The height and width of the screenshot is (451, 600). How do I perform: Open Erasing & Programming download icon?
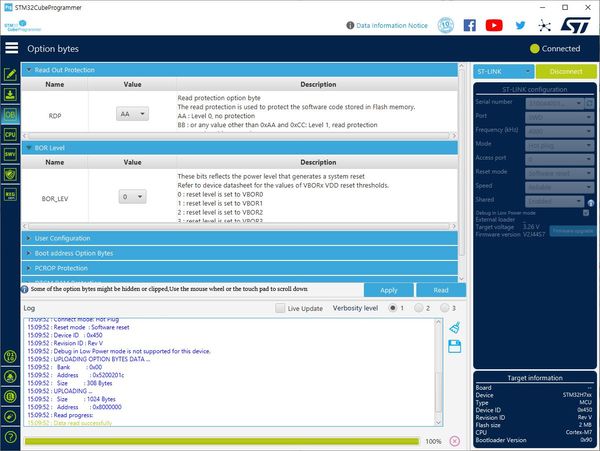pos(10,94)
